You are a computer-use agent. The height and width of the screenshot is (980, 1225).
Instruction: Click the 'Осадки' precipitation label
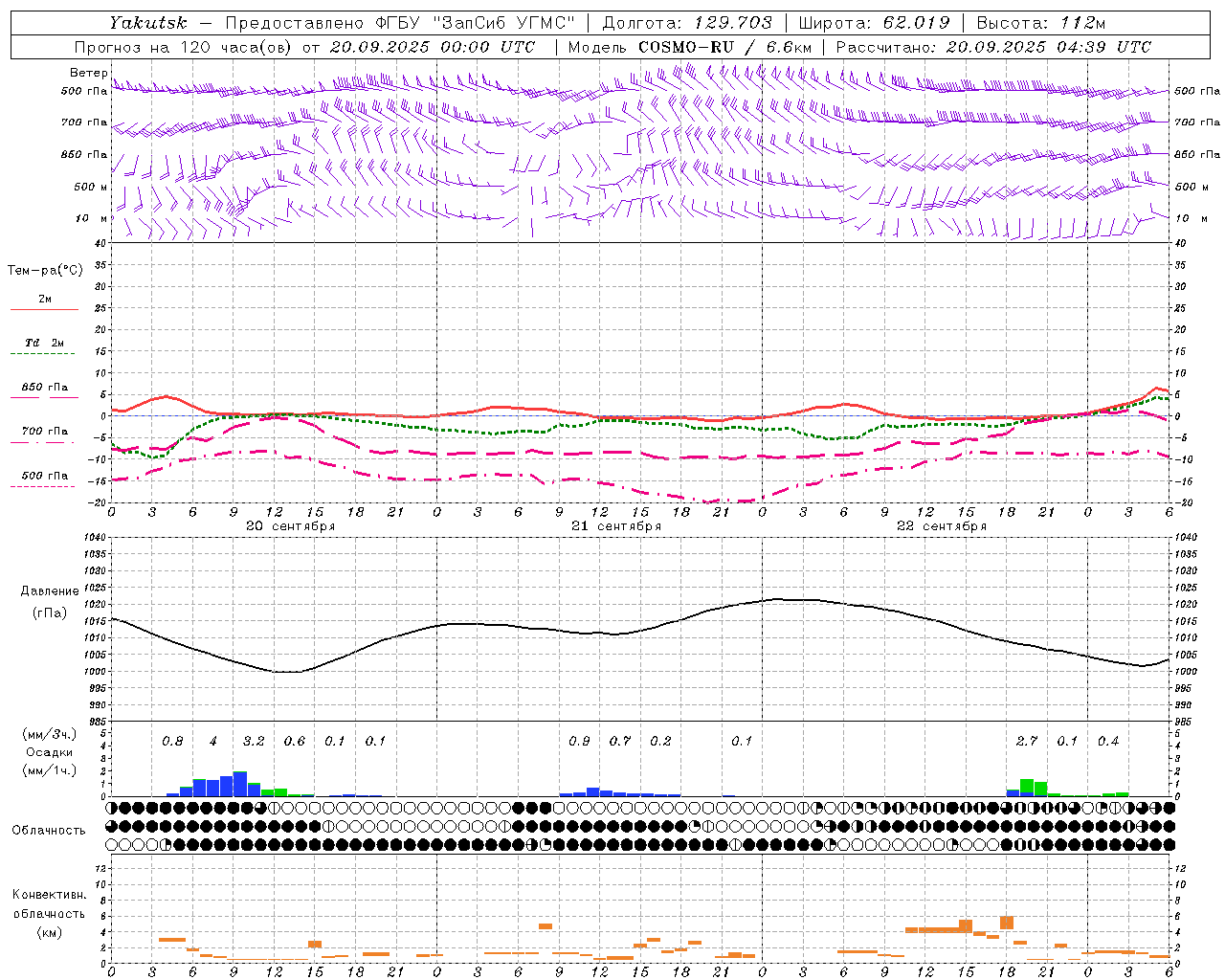coord(50,752)
